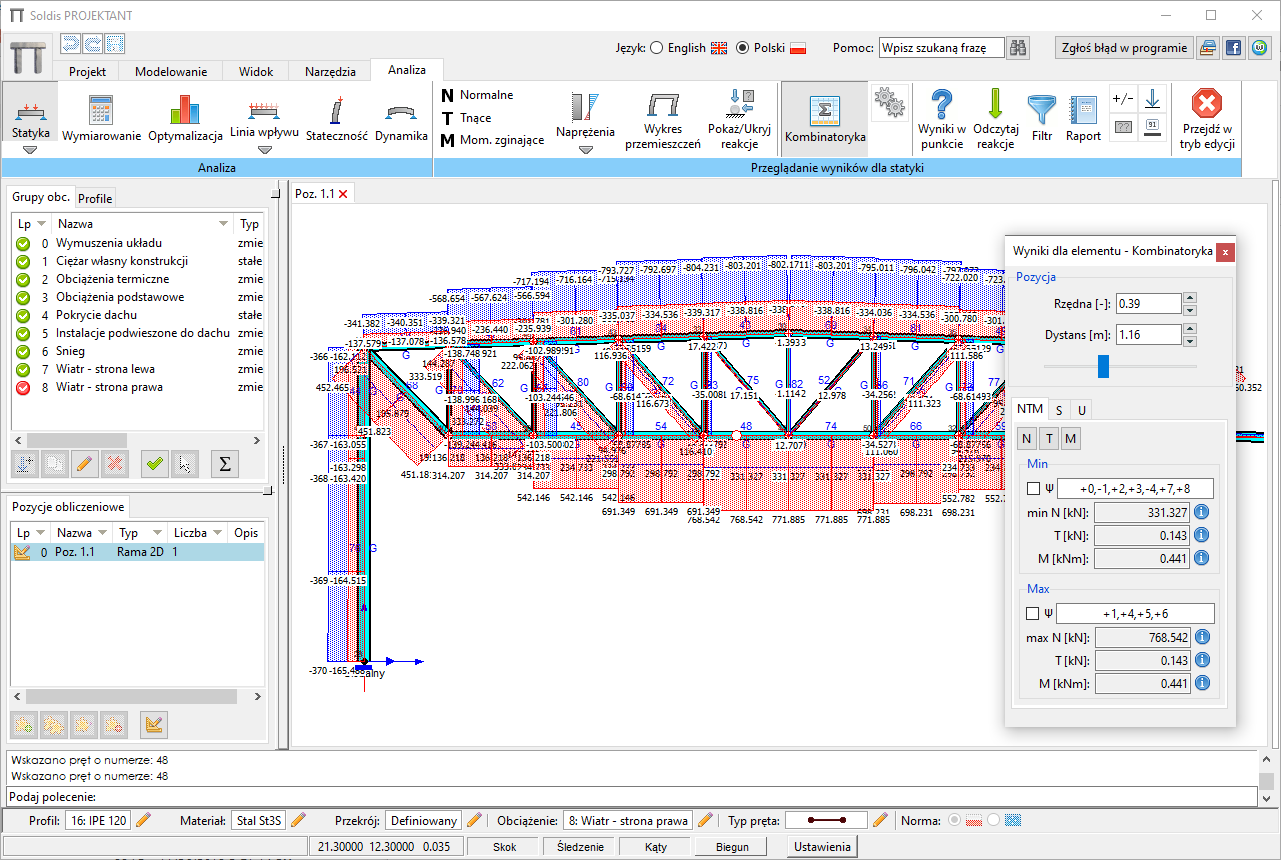The height and width of the screenshot is (860, 1281).
Task: Open the Profile tab in left panel
Action: tap(96, 198)
